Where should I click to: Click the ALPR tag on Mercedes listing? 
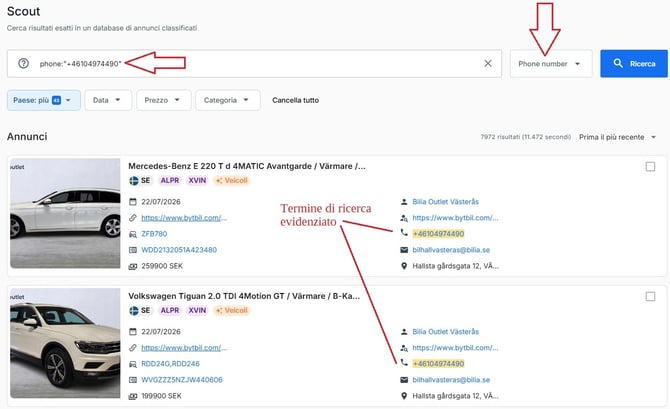(170, 180)
